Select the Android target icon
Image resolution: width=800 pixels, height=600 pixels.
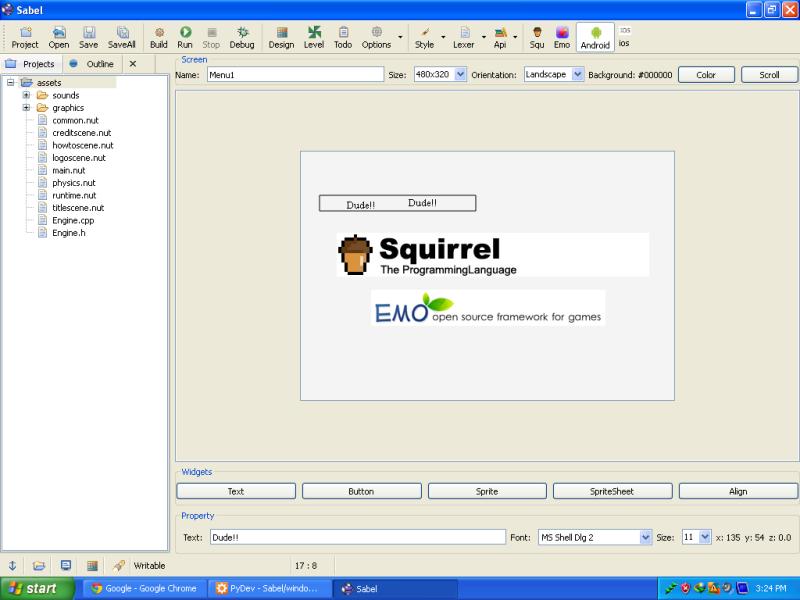tap(595, 38)
